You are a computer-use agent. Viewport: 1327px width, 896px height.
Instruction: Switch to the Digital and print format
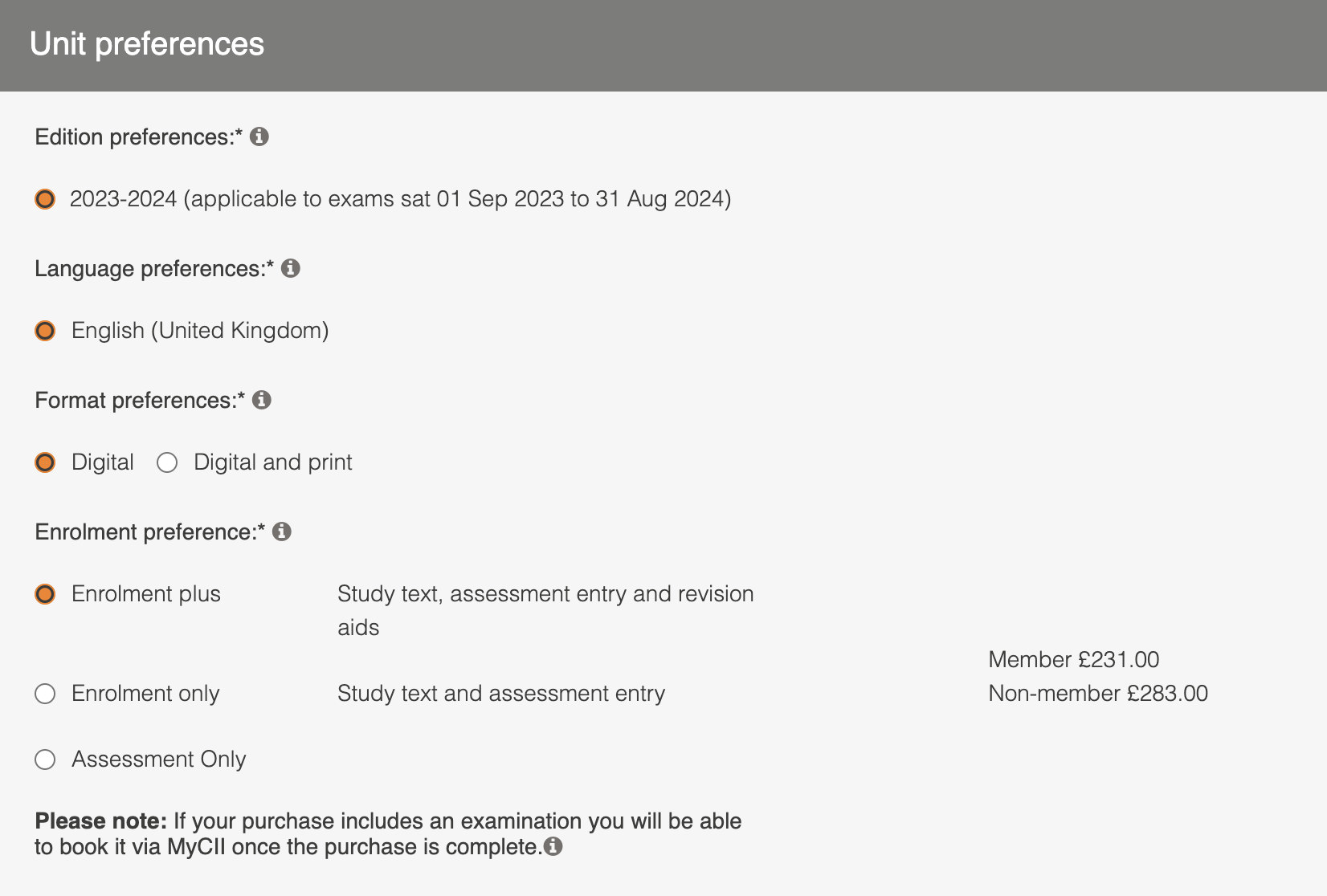(166, 462)
